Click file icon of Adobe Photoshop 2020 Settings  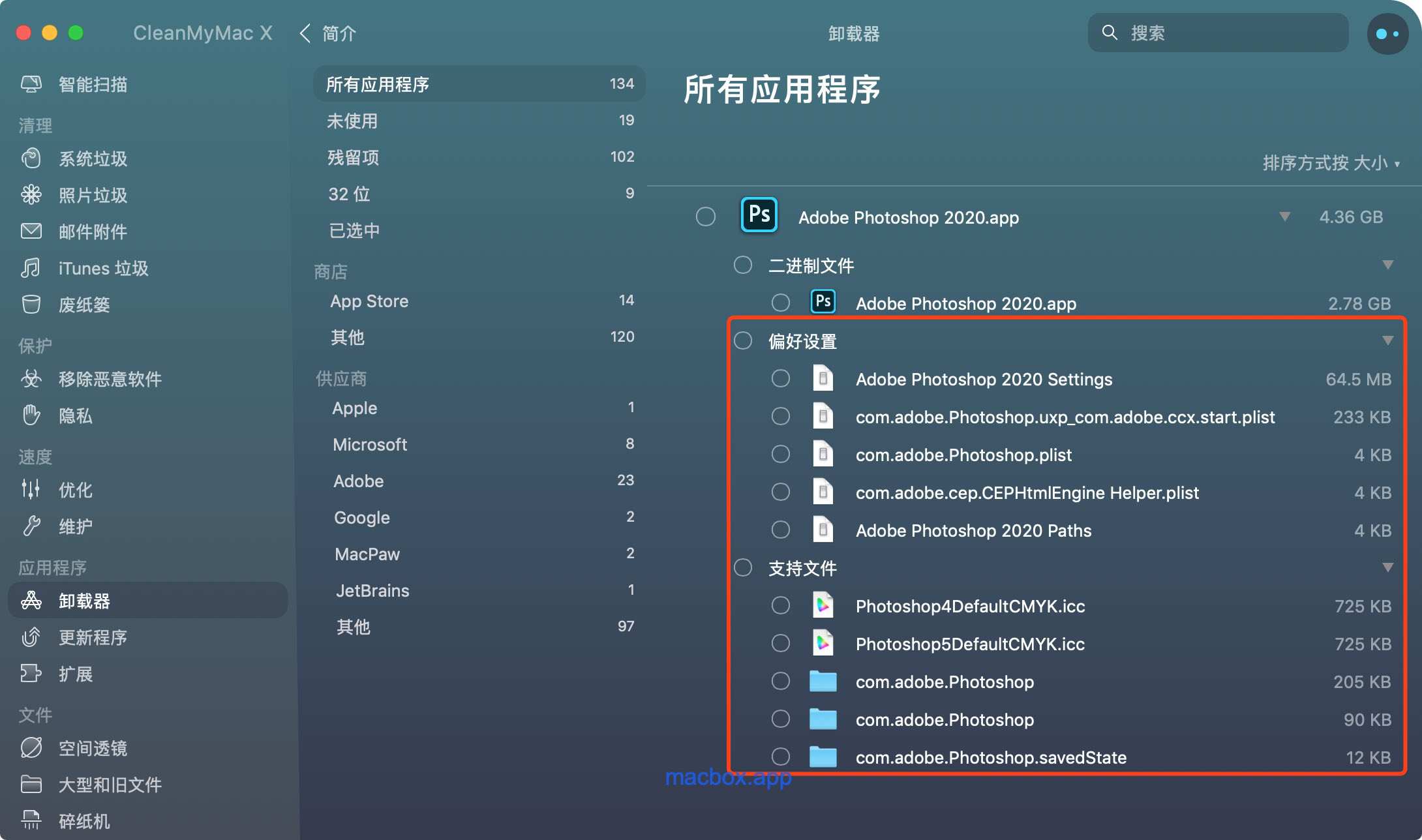[x=823, y=378]
